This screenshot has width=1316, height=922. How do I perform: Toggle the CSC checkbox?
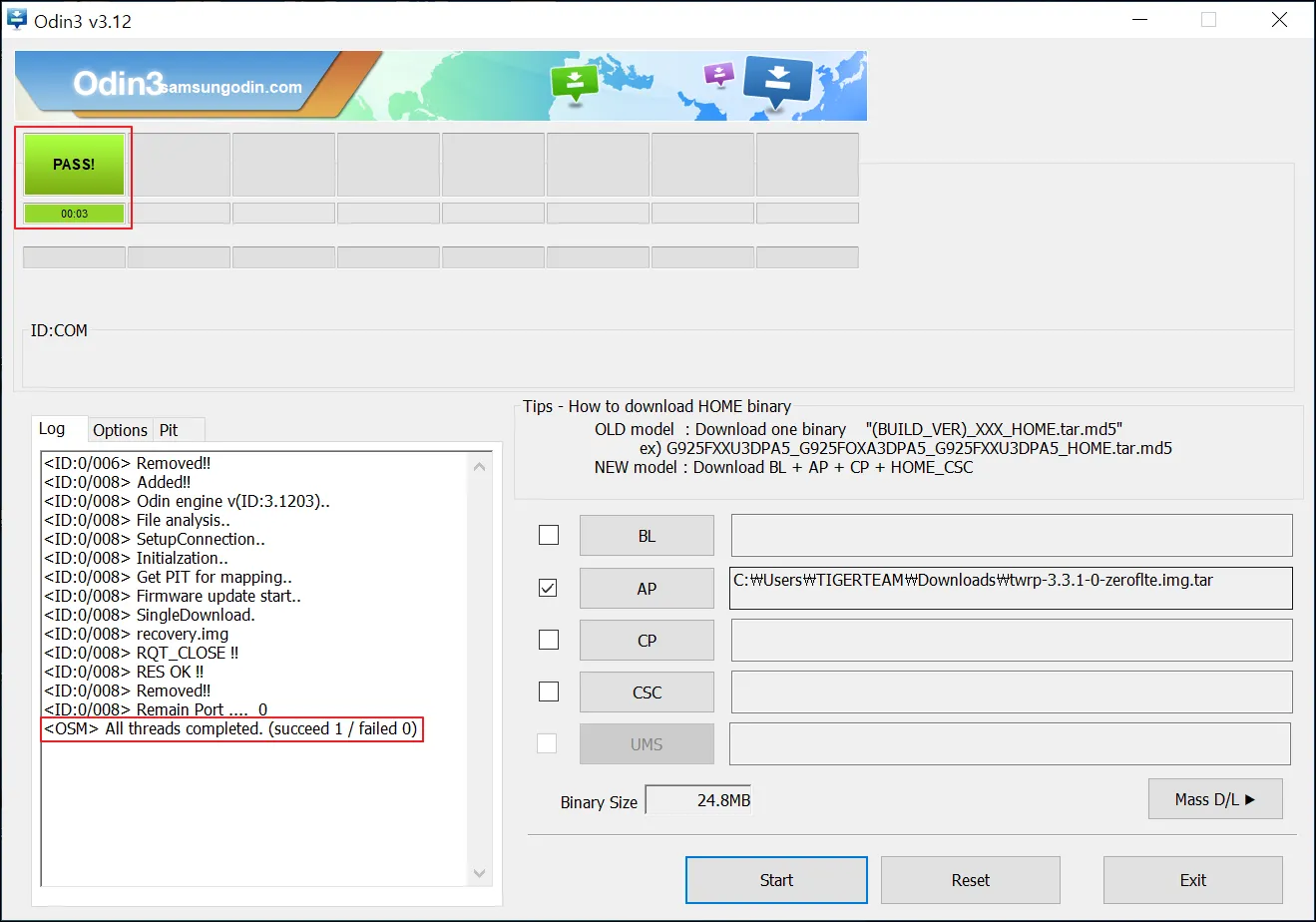click(549, 691)
